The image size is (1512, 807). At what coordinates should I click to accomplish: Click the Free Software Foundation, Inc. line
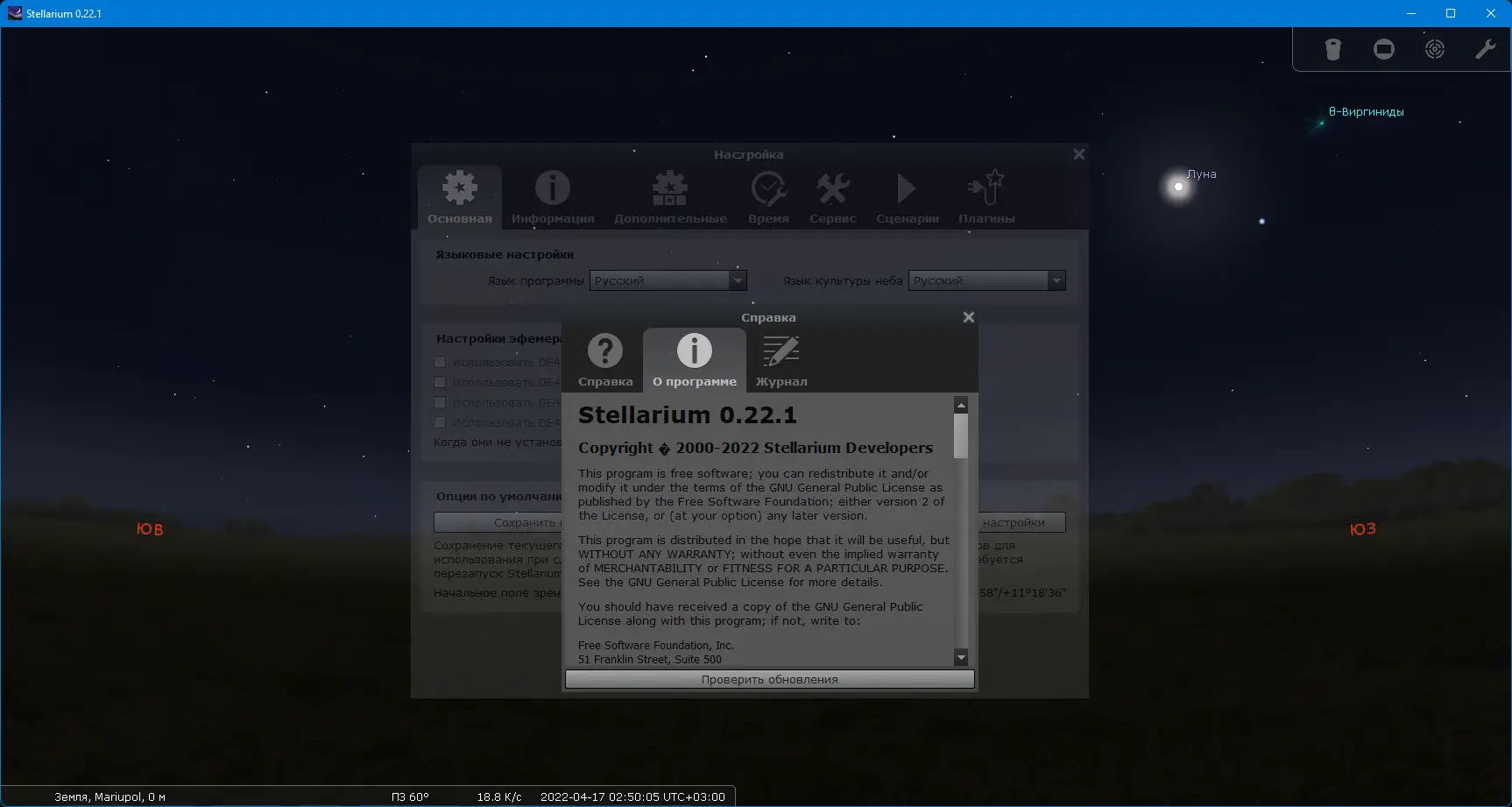(656, 645)
